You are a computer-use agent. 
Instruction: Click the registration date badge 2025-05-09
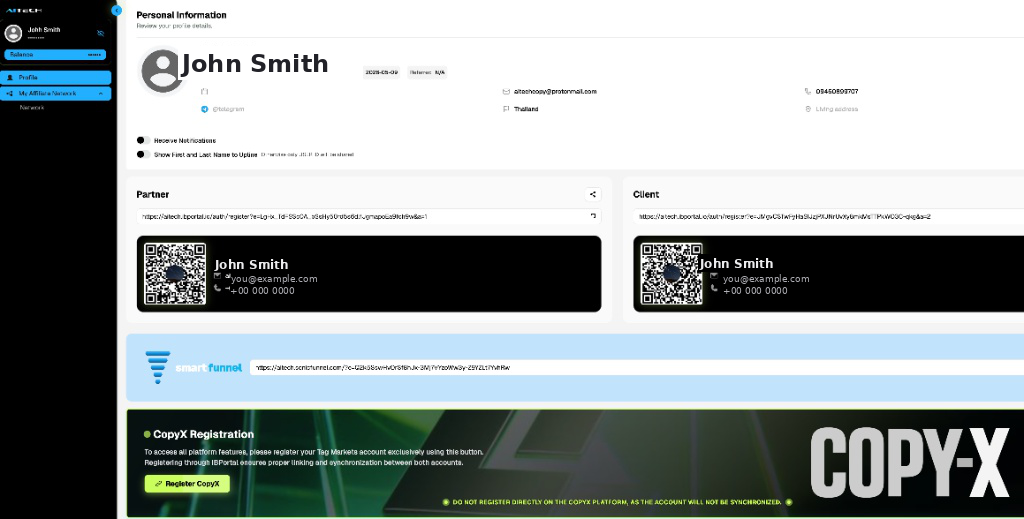click(381, 72)
